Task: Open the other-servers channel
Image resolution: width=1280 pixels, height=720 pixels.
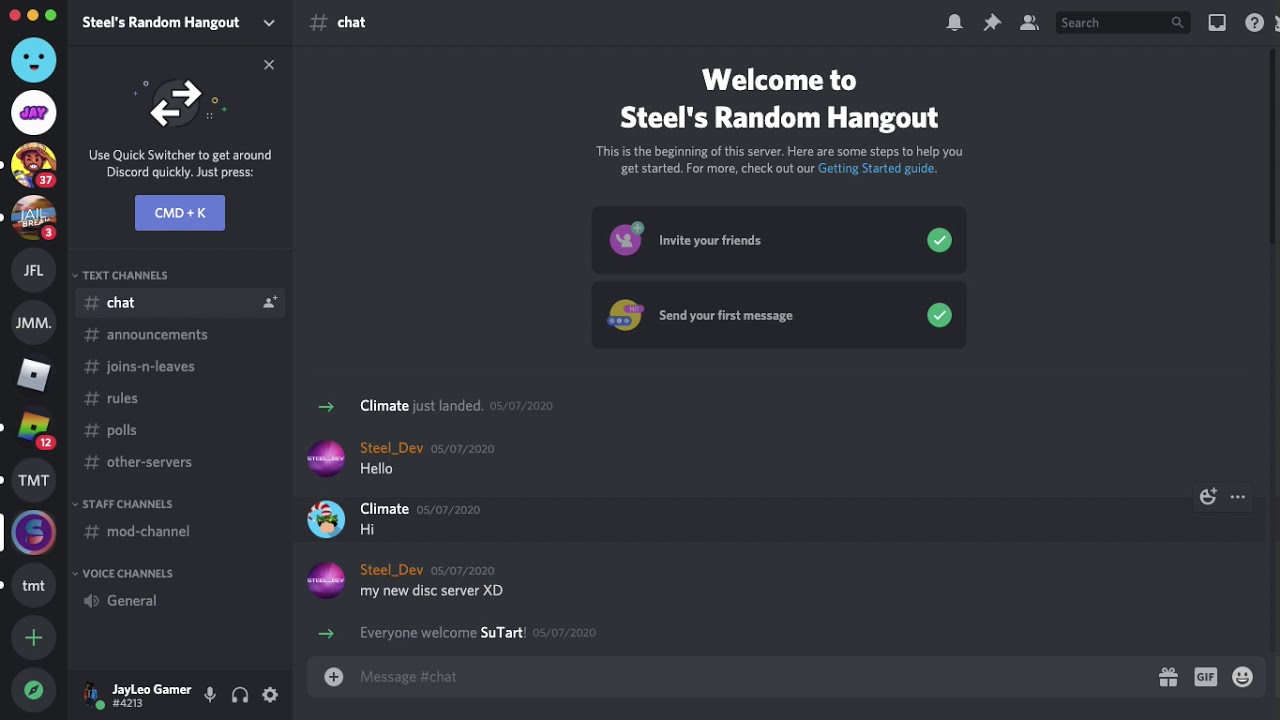Action: 180,462
